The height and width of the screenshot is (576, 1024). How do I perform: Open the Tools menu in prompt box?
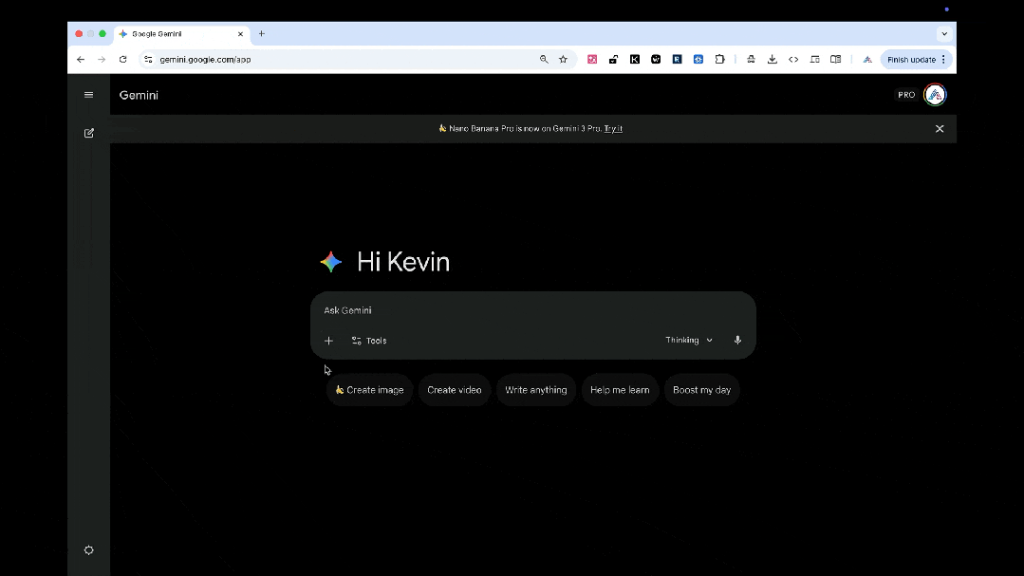click(369, 341)
